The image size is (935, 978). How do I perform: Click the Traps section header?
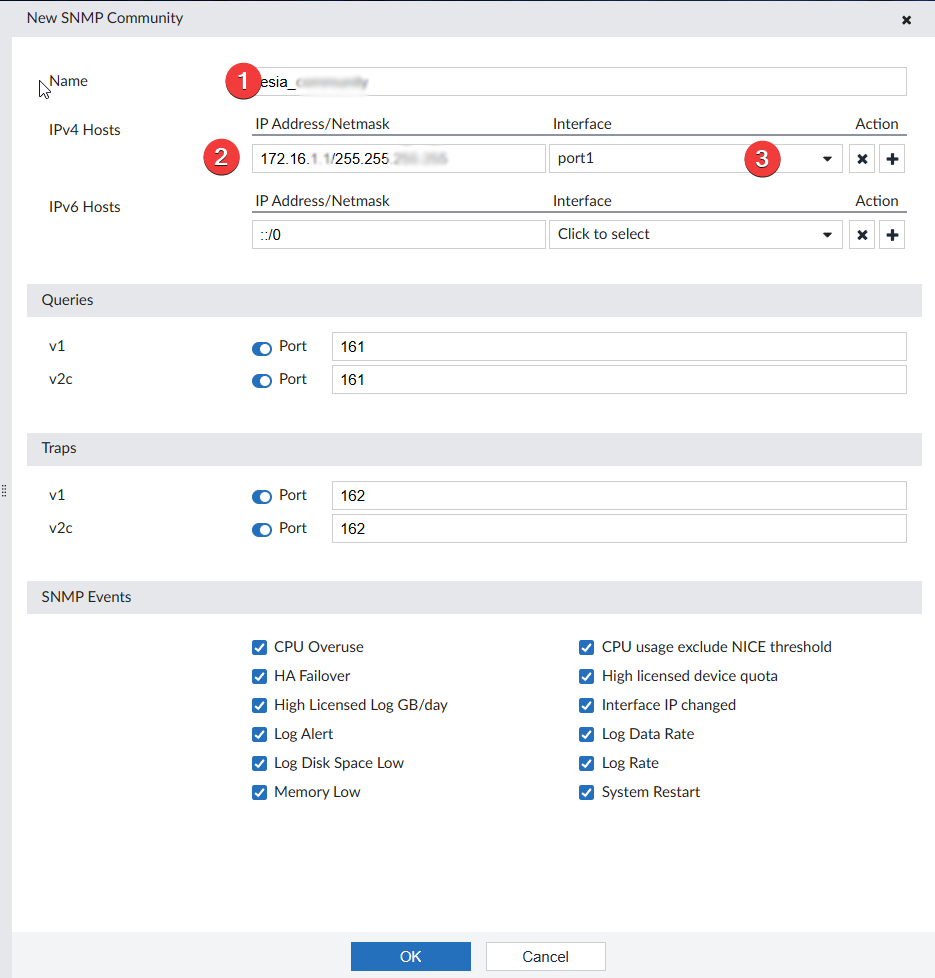(x=474, y=448)
